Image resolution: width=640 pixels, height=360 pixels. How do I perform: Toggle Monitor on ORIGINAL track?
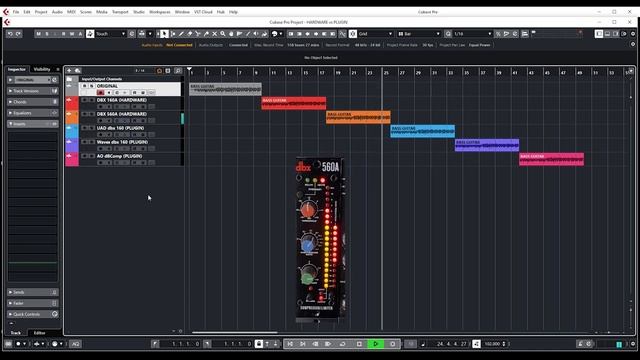tap(109, 93)
